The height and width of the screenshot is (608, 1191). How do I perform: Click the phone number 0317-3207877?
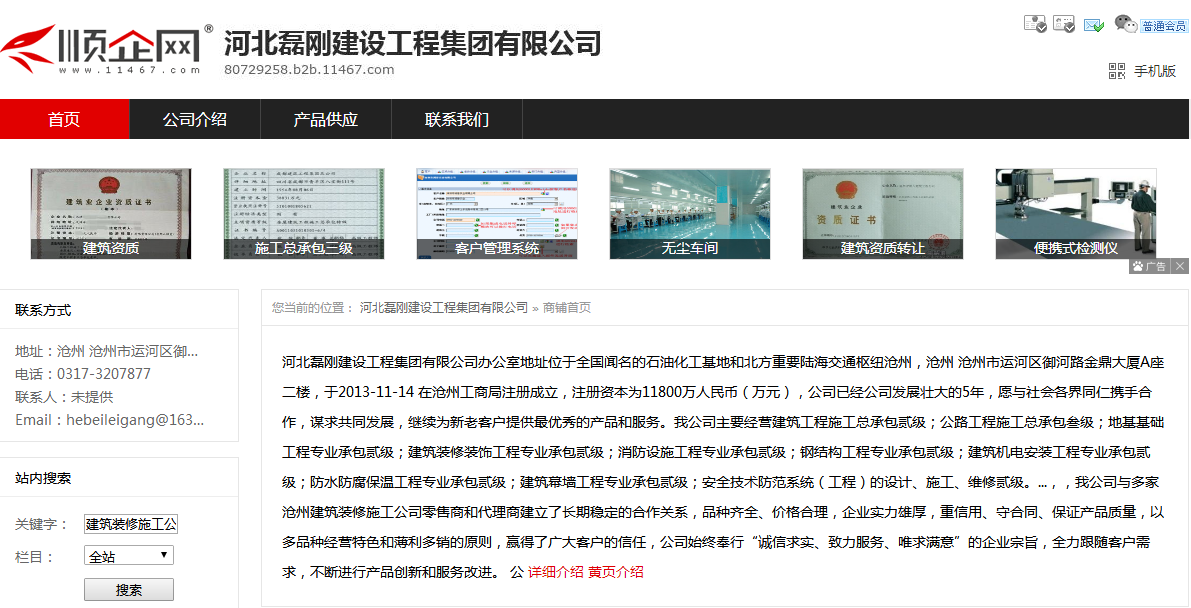(x=103, y=374)
